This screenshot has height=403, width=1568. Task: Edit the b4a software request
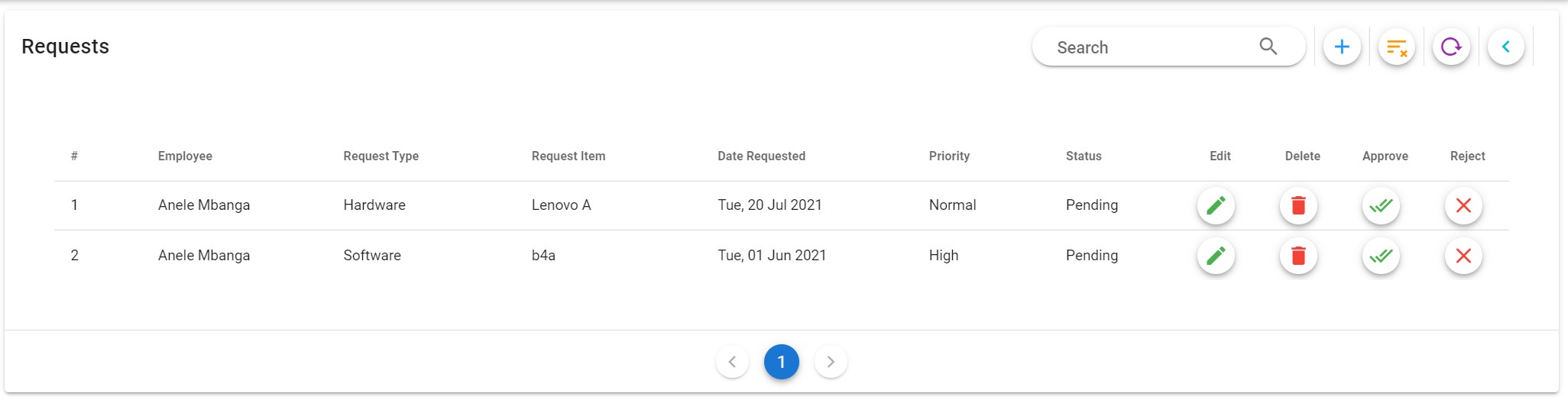1216,256
